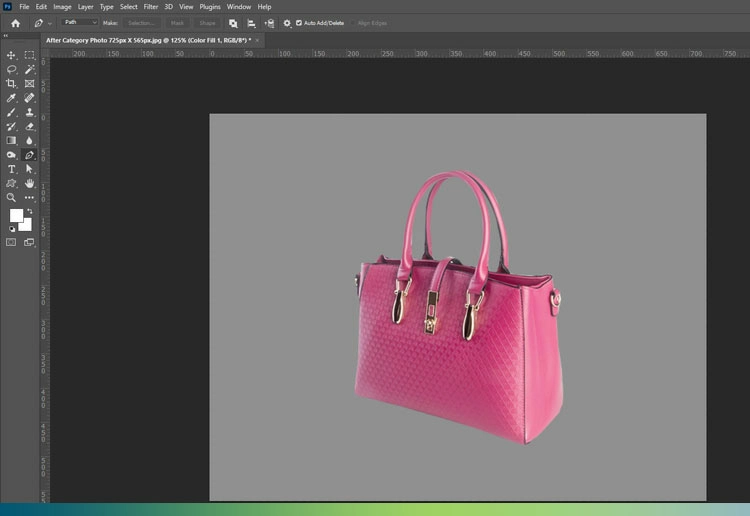Image resolution: width=750 pixels, height=516 pixels.
Task: Open the File menu
Action: pyautogui.click(x=24, y=7)
